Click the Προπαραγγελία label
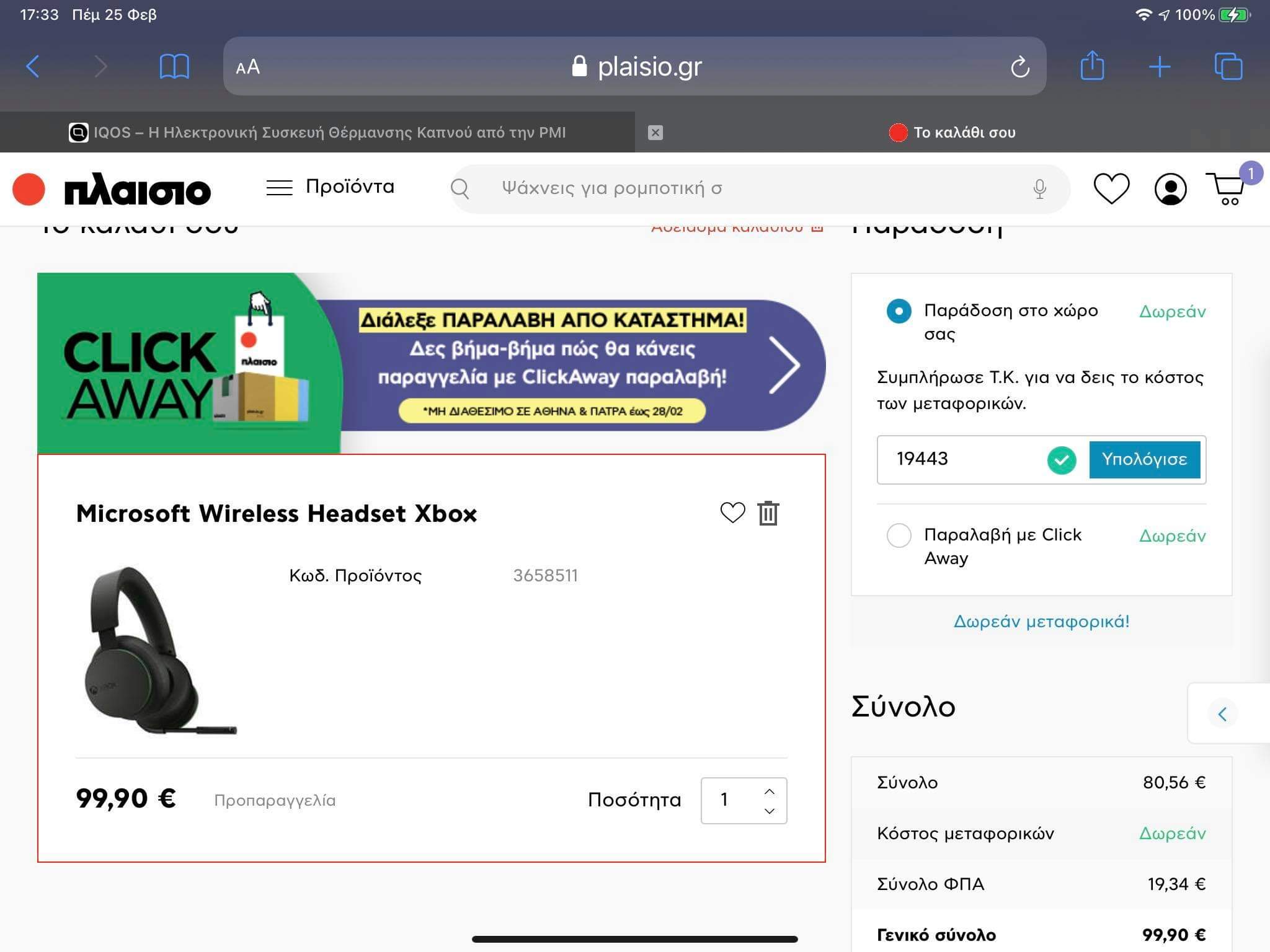Viewport: 1270px width, 952px height. point(275,800)
